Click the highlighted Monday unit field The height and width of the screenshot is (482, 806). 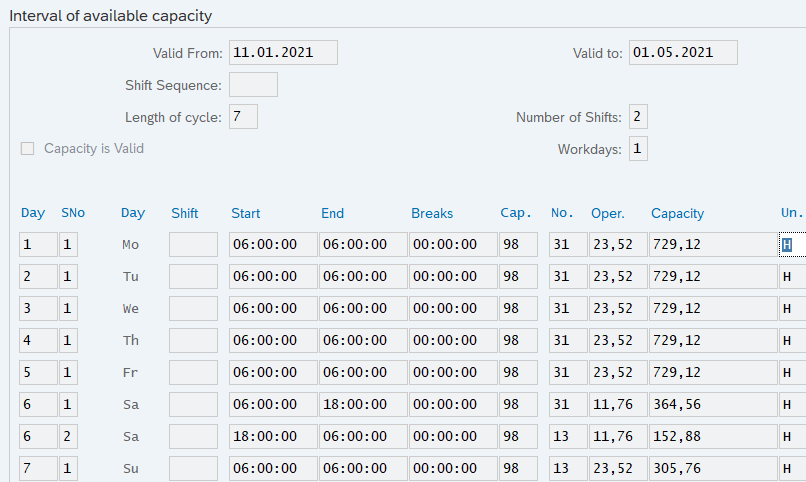point(792,245)
